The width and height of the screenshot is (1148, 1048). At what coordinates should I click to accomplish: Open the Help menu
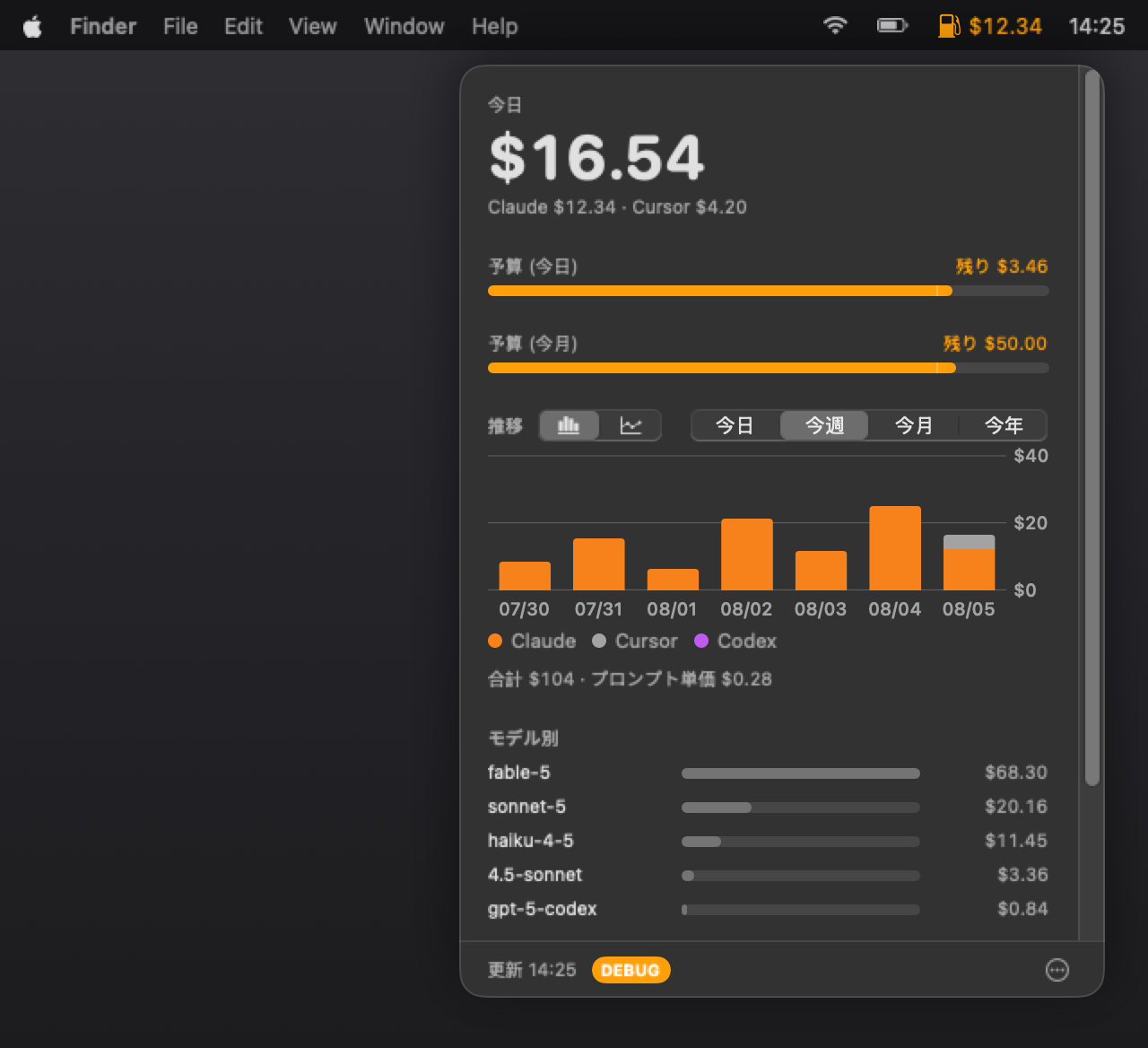click(494, 26)
